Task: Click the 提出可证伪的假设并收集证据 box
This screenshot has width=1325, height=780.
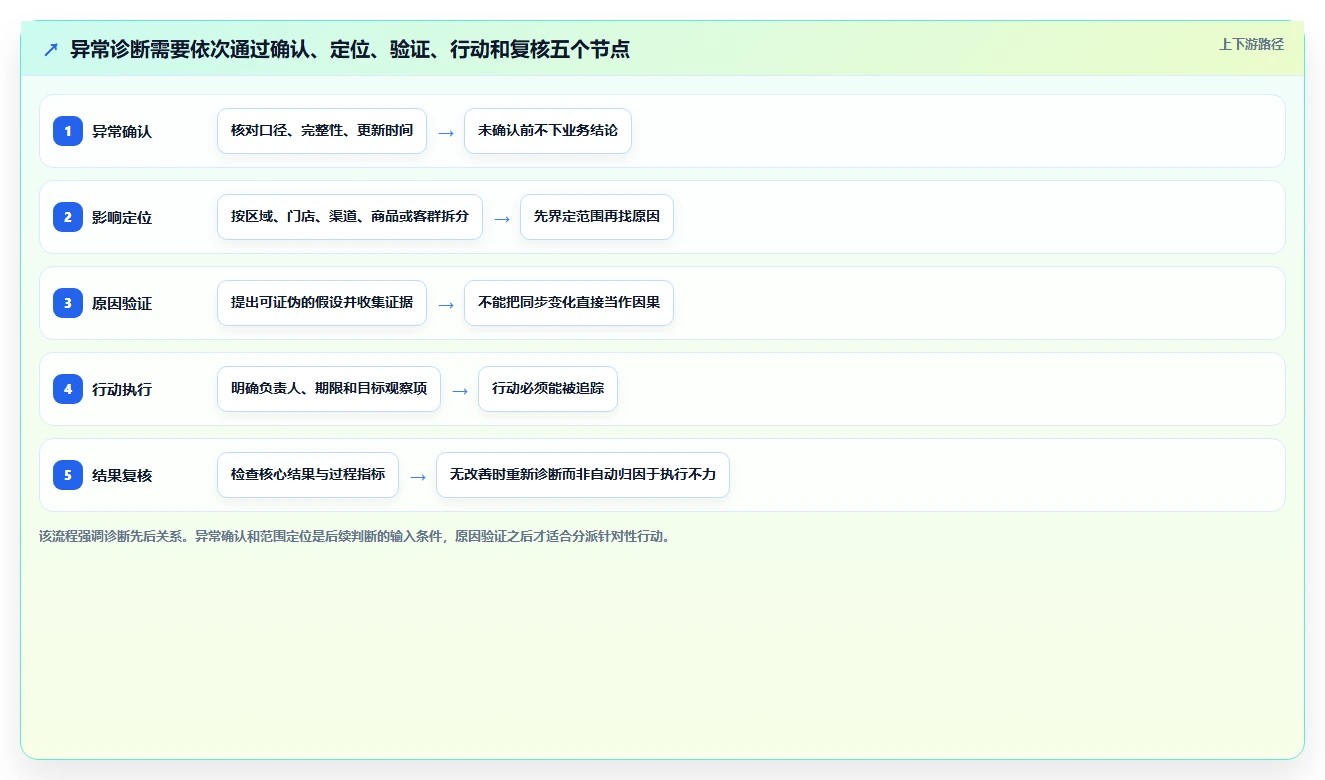Action: click(x=322, y=303)
